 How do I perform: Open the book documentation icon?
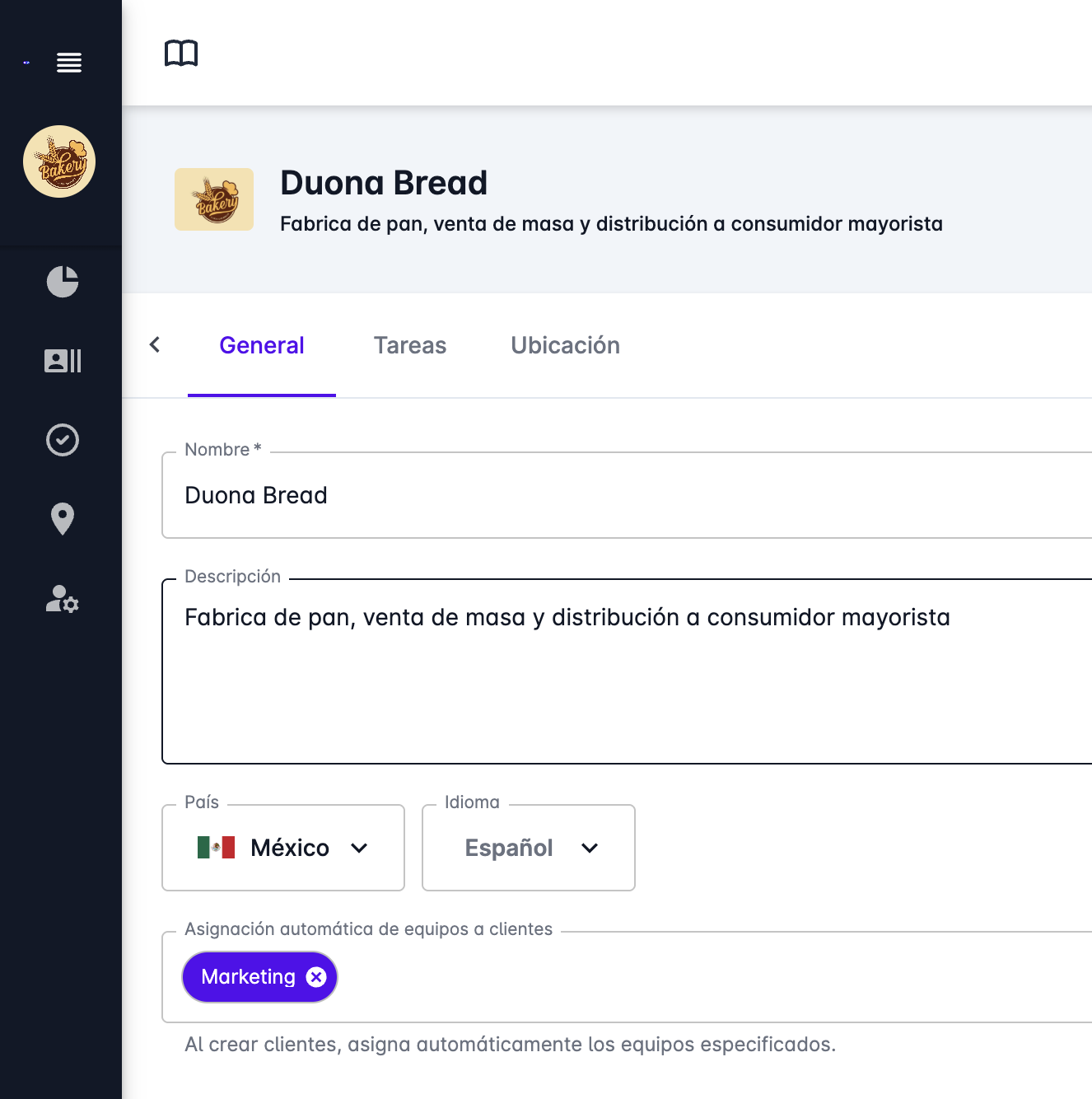pos(181,54)
